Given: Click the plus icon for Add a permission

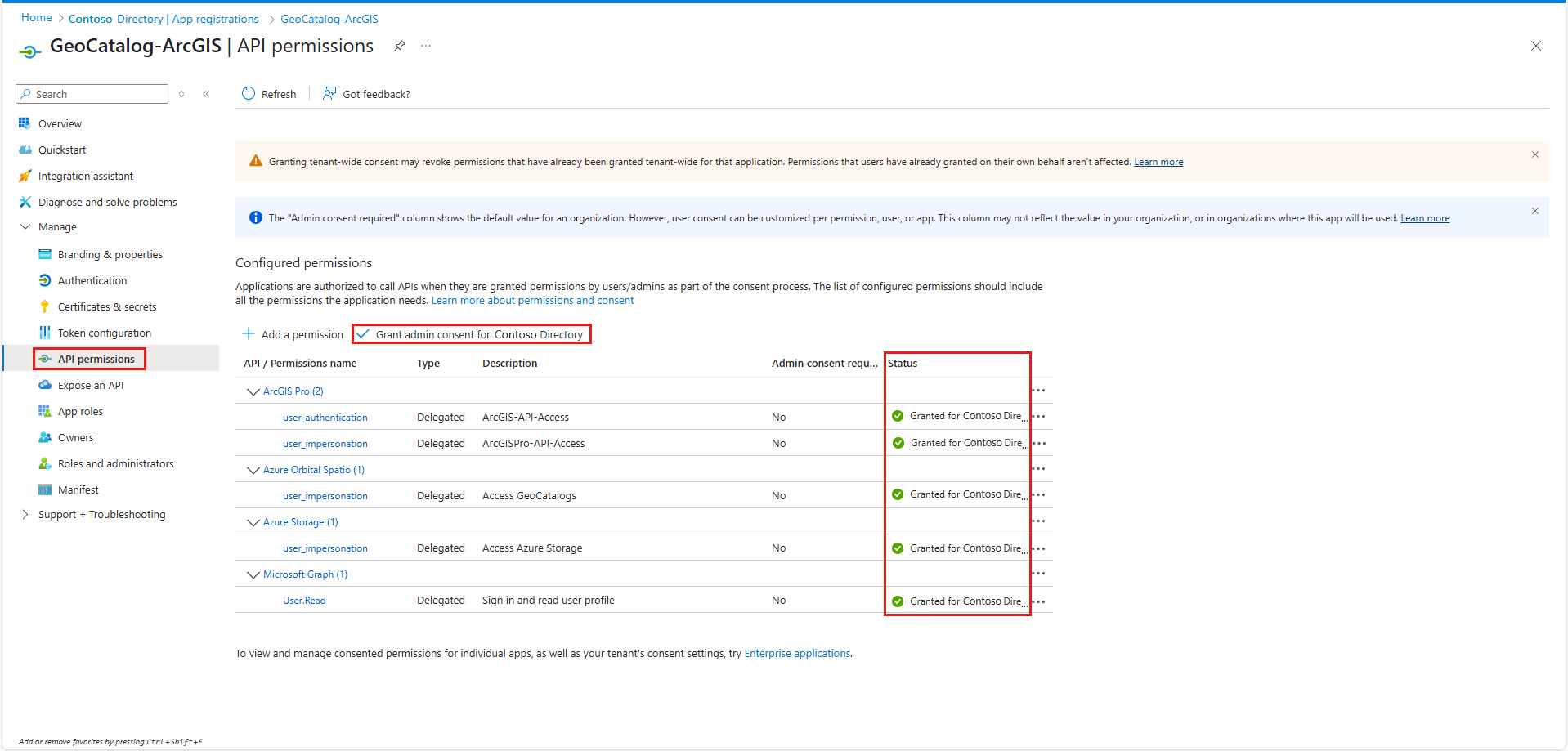Looking at the screenshot, I should [x=249, y=334].
